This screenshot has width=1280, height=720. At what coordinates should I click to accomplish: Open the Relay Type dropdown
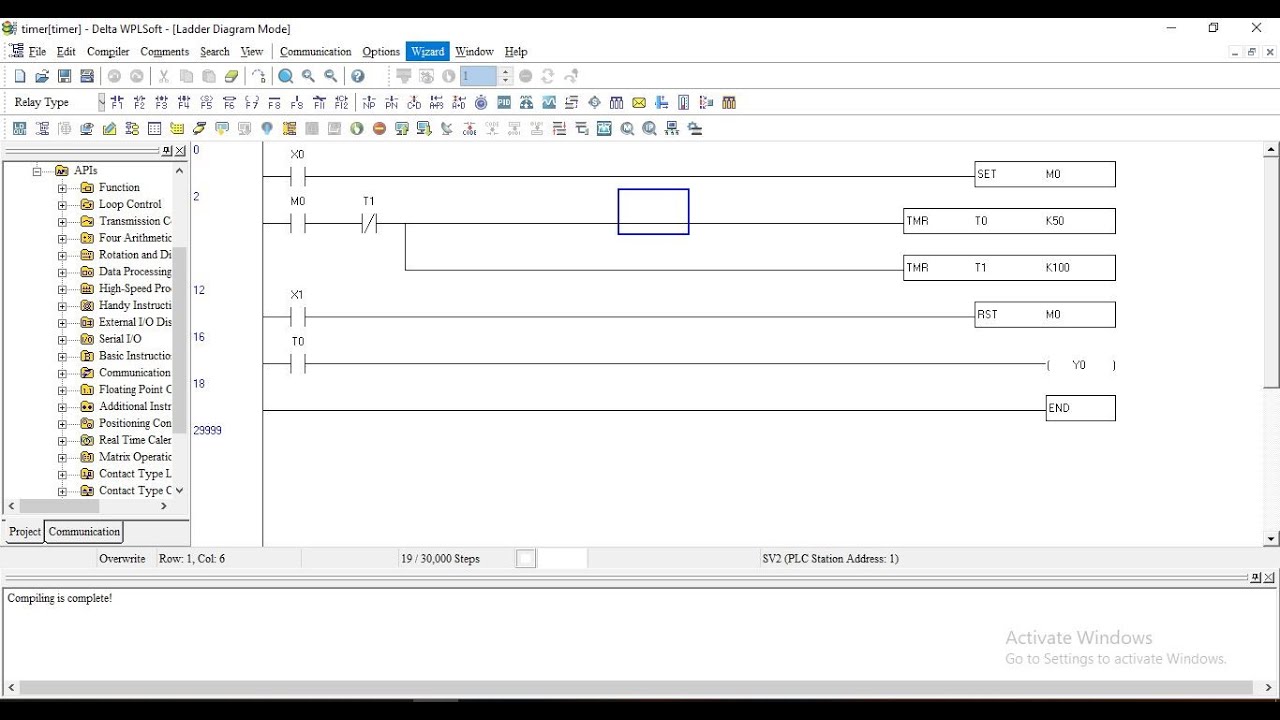[x=101, y=102]
